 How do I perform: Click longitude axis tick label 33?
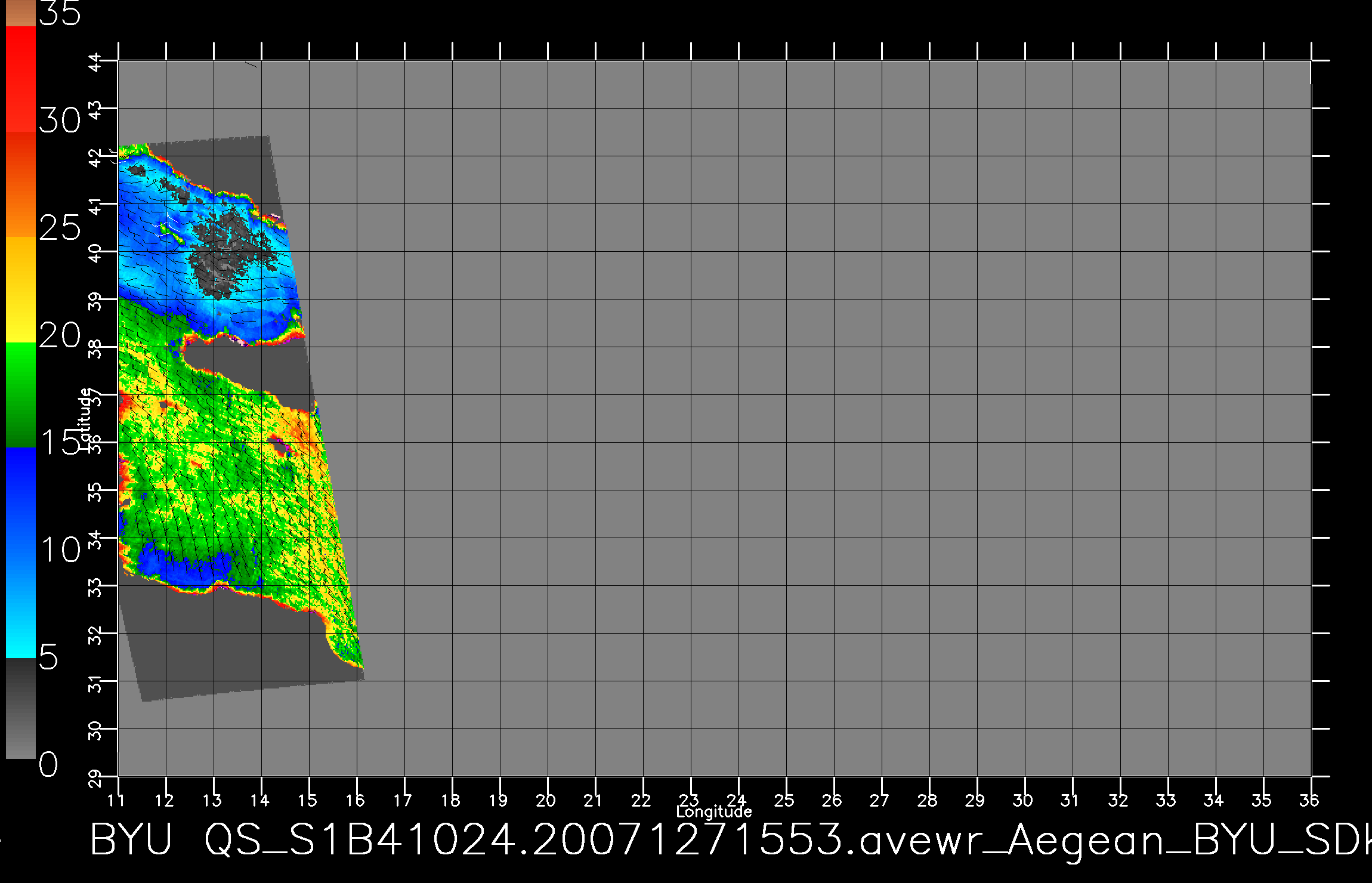point(1166,800)
